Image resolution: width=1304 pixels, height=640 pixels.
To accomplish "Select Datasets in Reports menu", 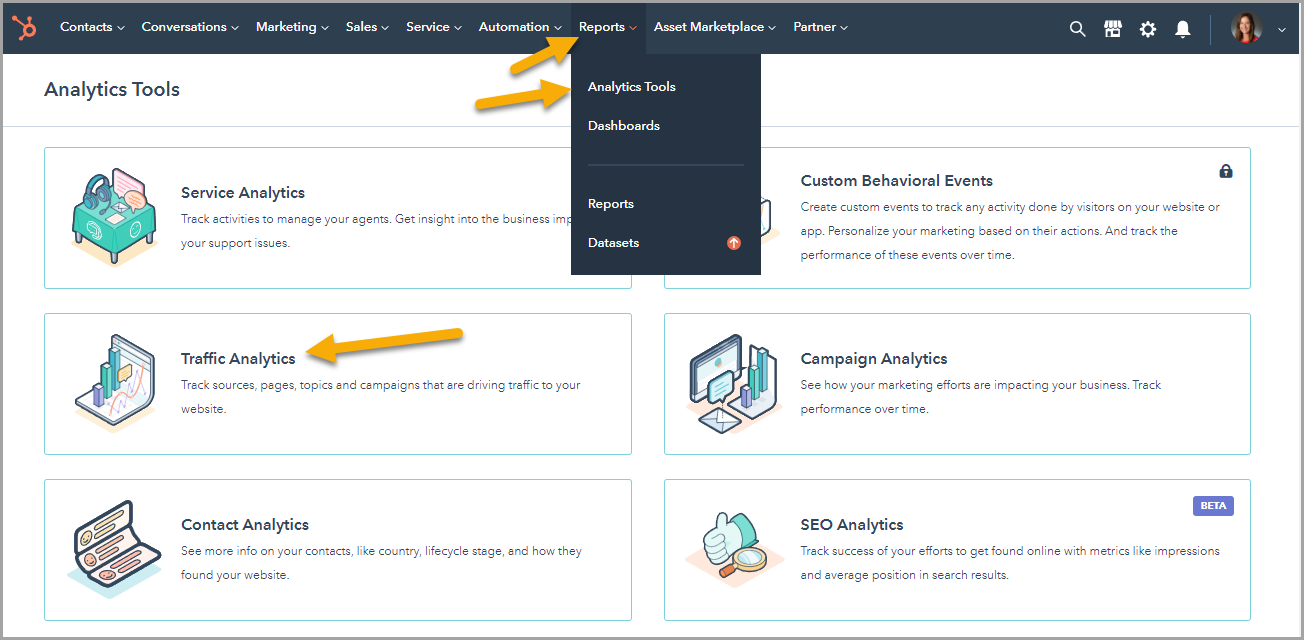I will (613, 243).
